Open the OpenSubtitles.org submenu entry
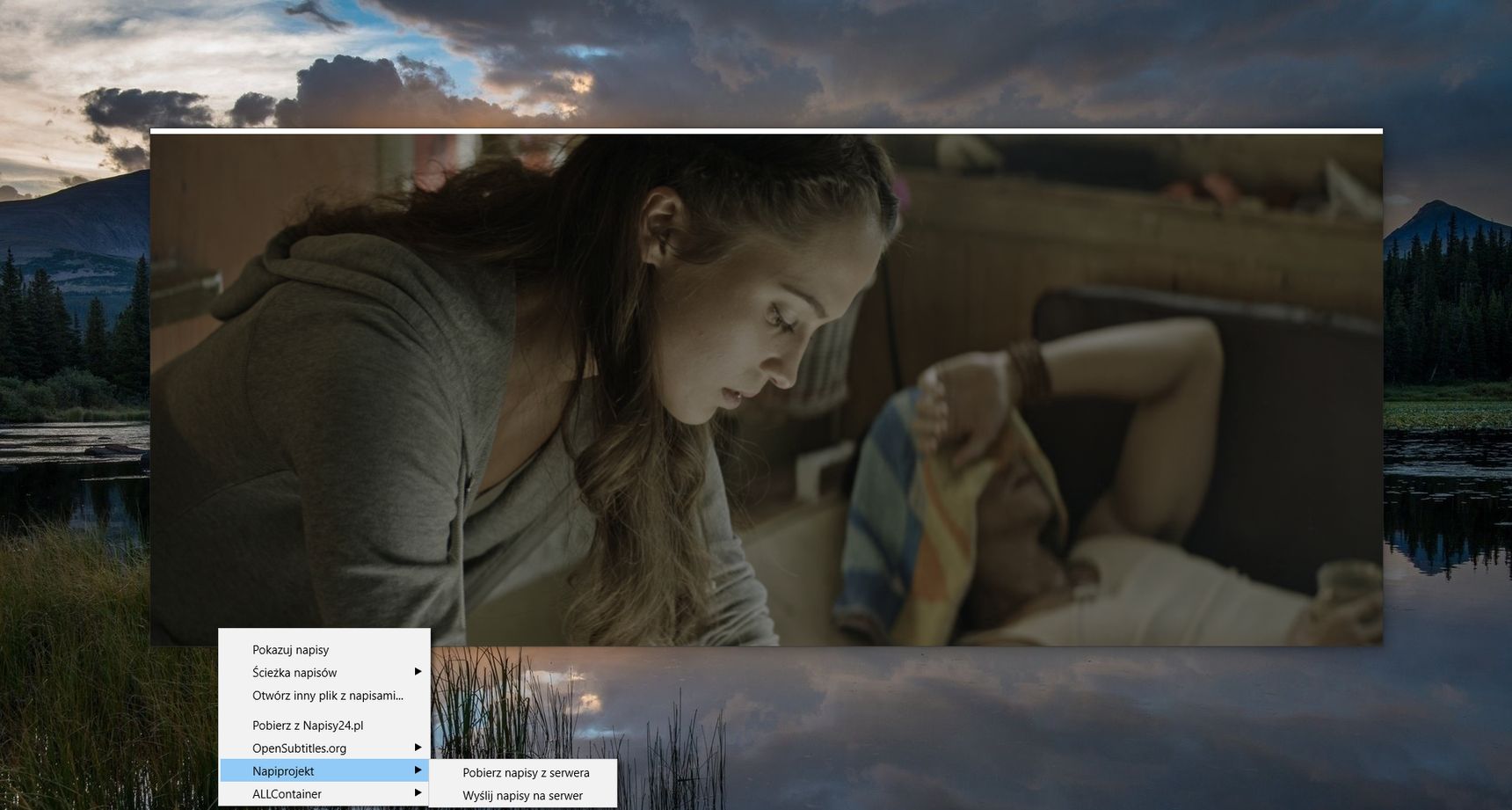 324,748
